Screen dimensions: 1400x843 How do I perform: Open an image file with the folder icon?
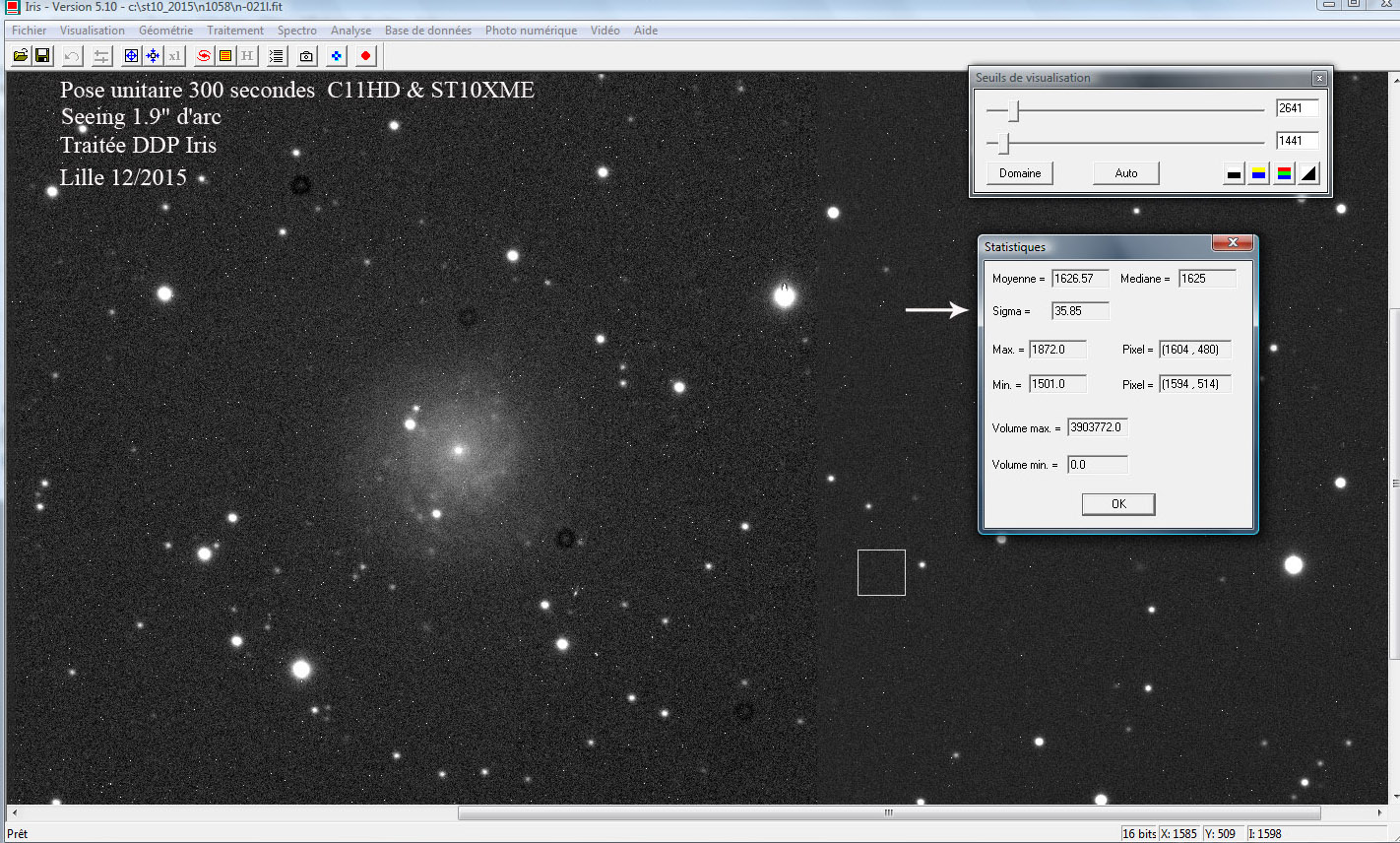coord(20,56)
